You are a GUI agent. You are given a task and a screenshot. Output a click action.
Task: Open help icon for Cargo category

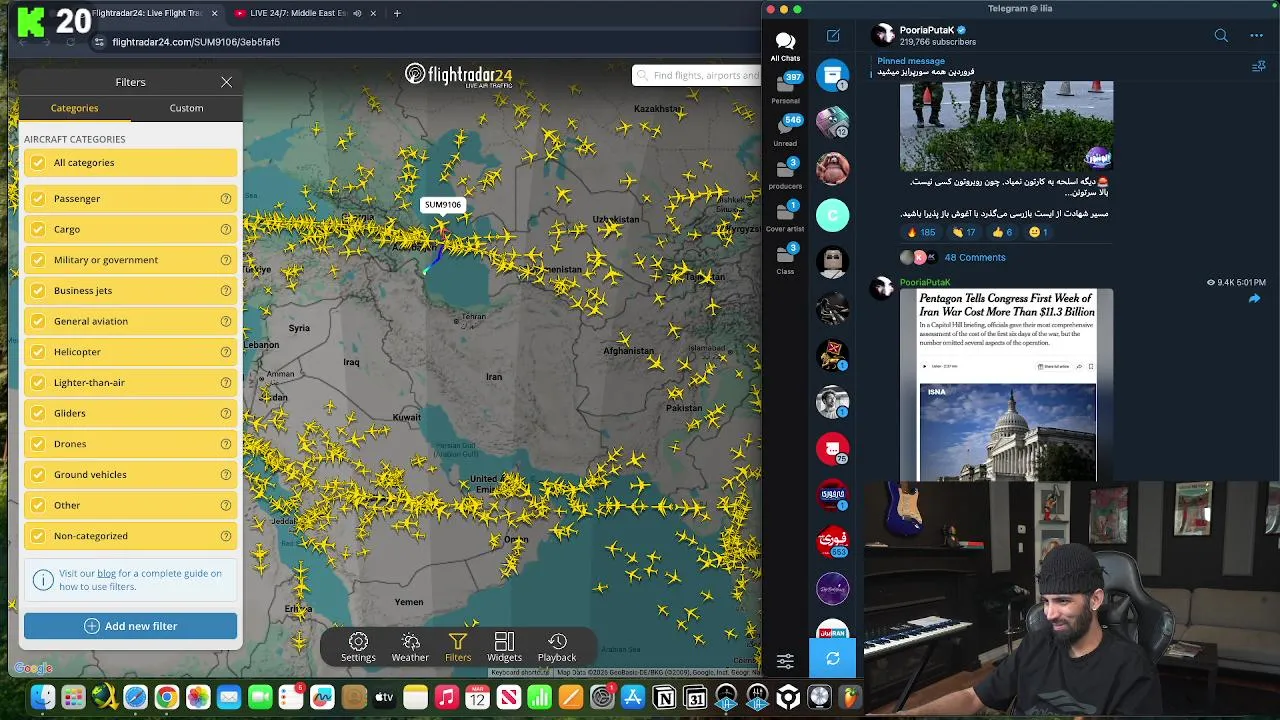(226, 229)
